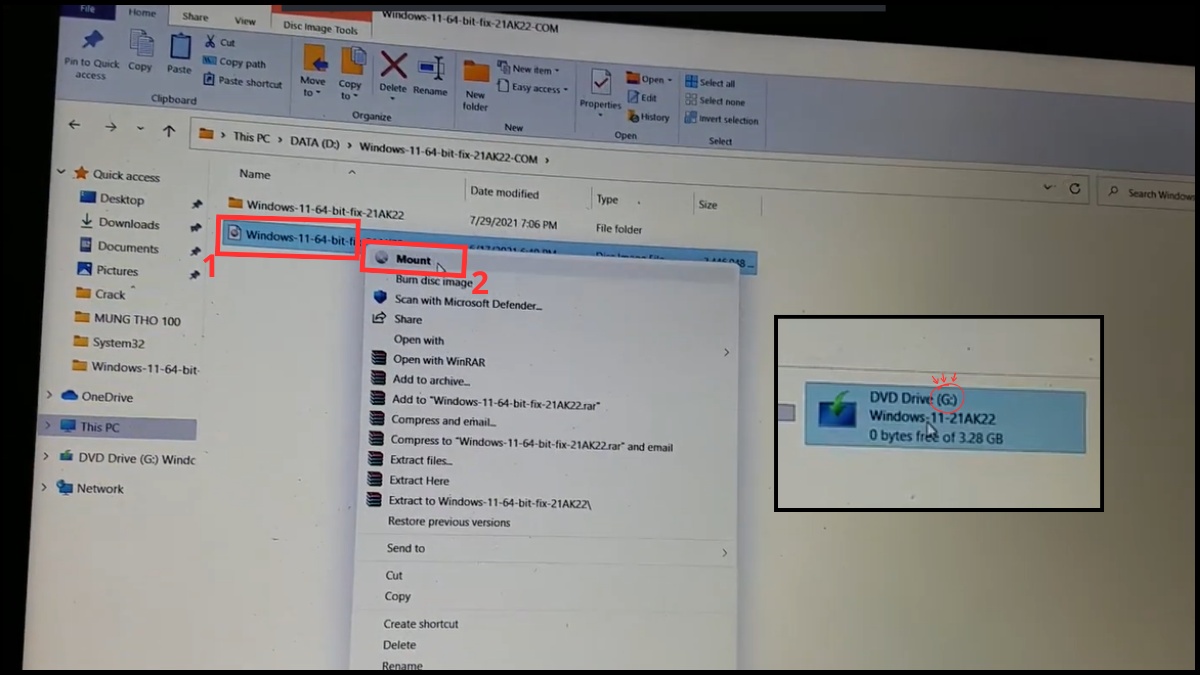Choose Share in the context menu
This screenshot has height=675, width=1200.
408,320
